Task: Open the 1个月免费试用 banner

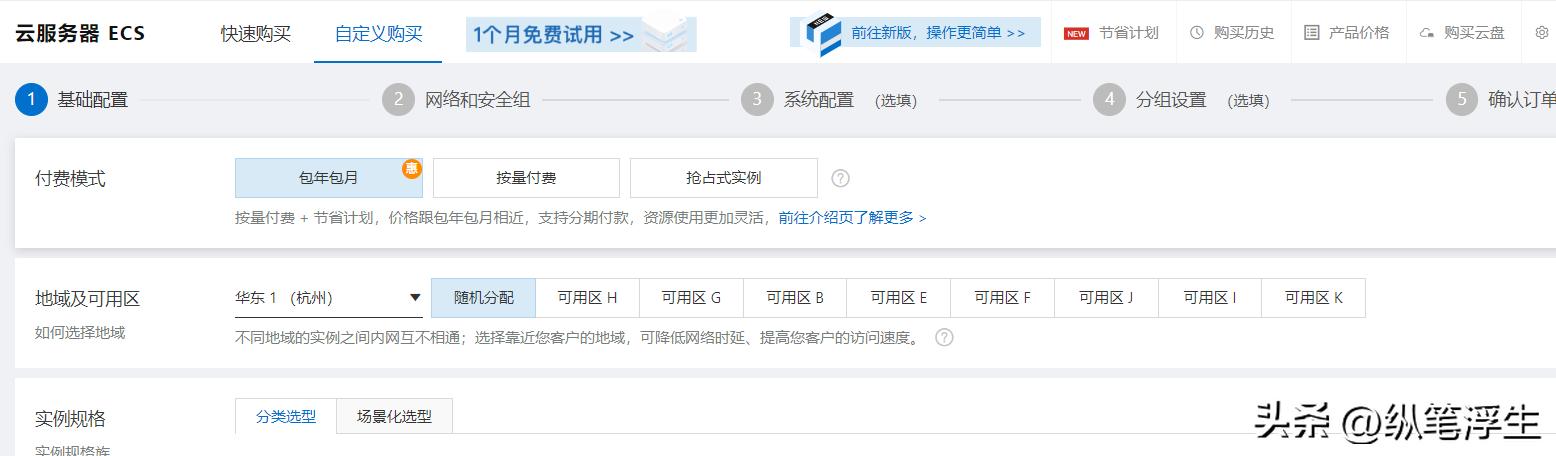Action: (581, 34)
